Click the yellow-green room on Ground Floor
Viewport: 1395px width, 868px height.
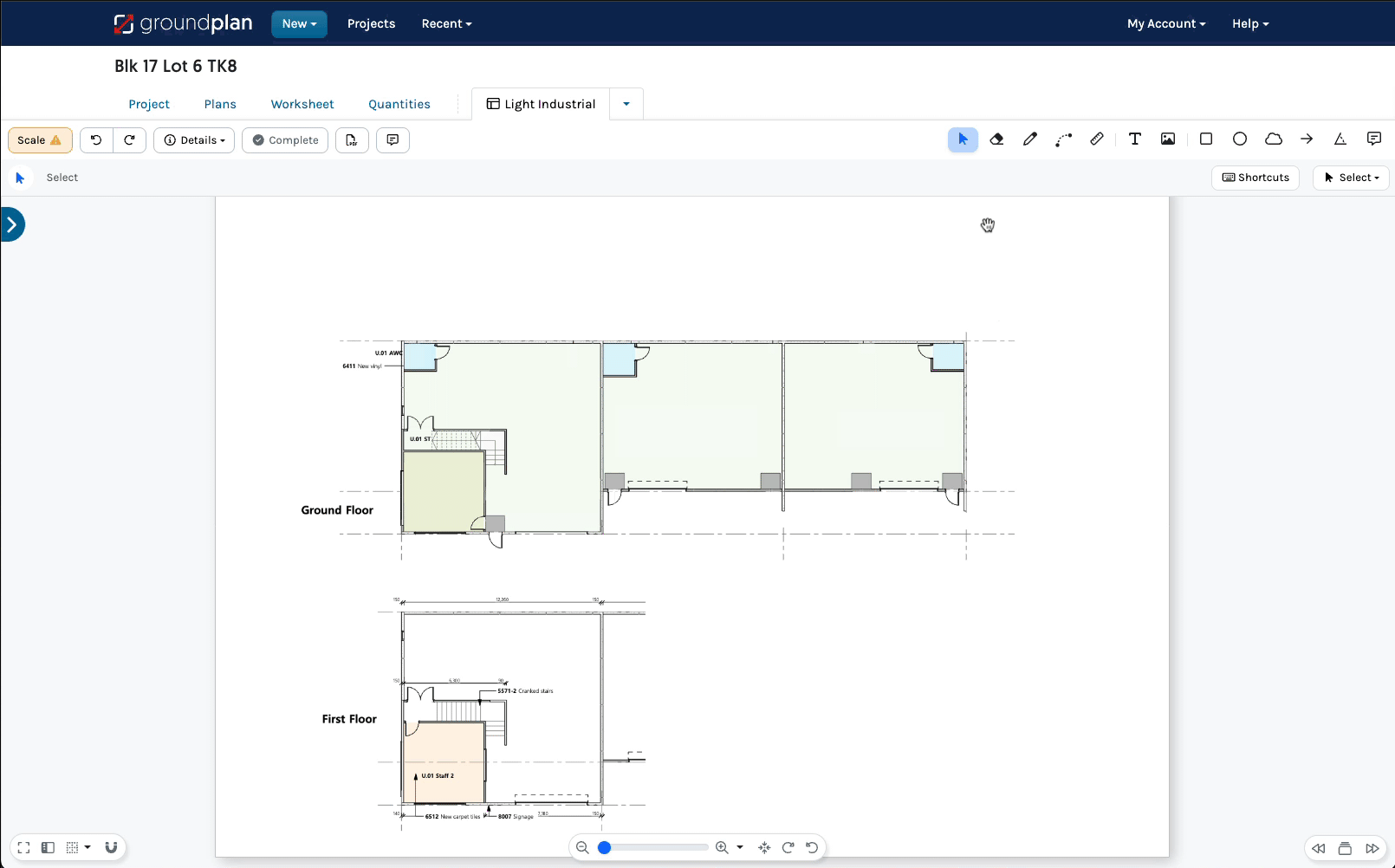click(x=444, y=490)
